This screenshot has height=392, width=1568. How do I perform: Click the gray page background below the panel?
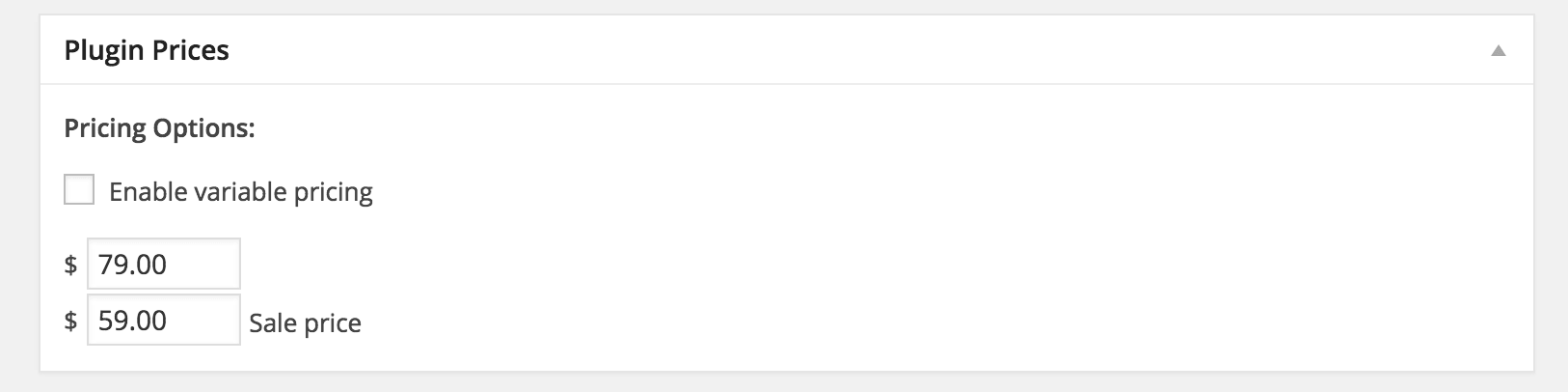pyautogui.click(x=771, y=382)
